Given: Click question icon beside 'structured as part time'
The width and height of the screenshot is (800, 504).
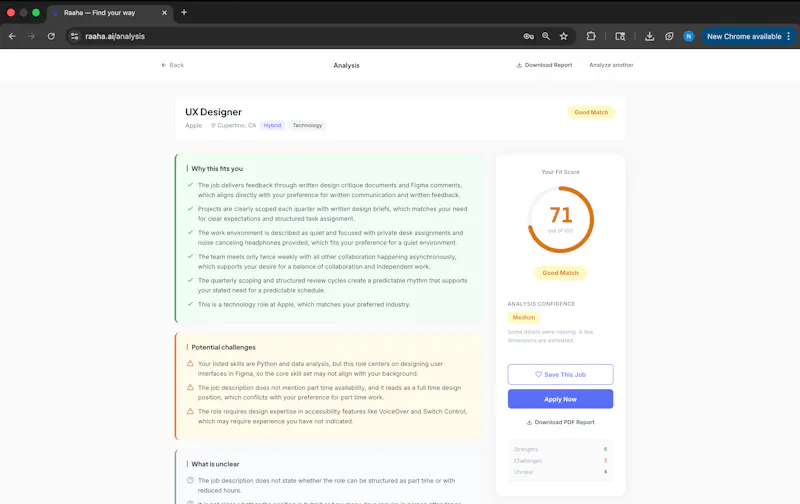Looking at the screenshot, I should [190, 480].
